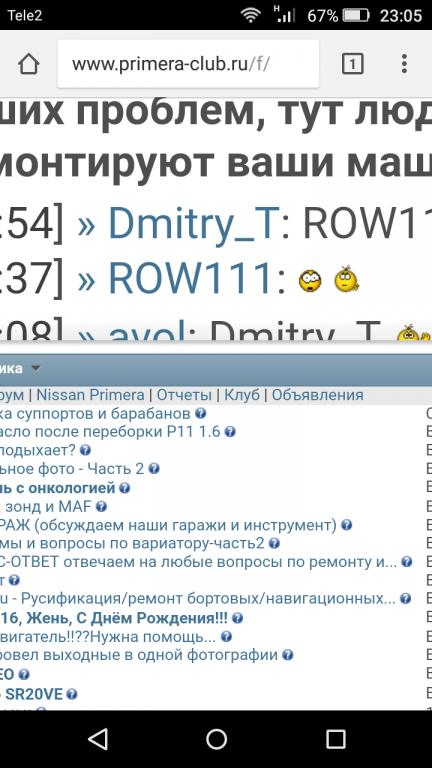Open the three-dot browser menu

tap(404, 64)
